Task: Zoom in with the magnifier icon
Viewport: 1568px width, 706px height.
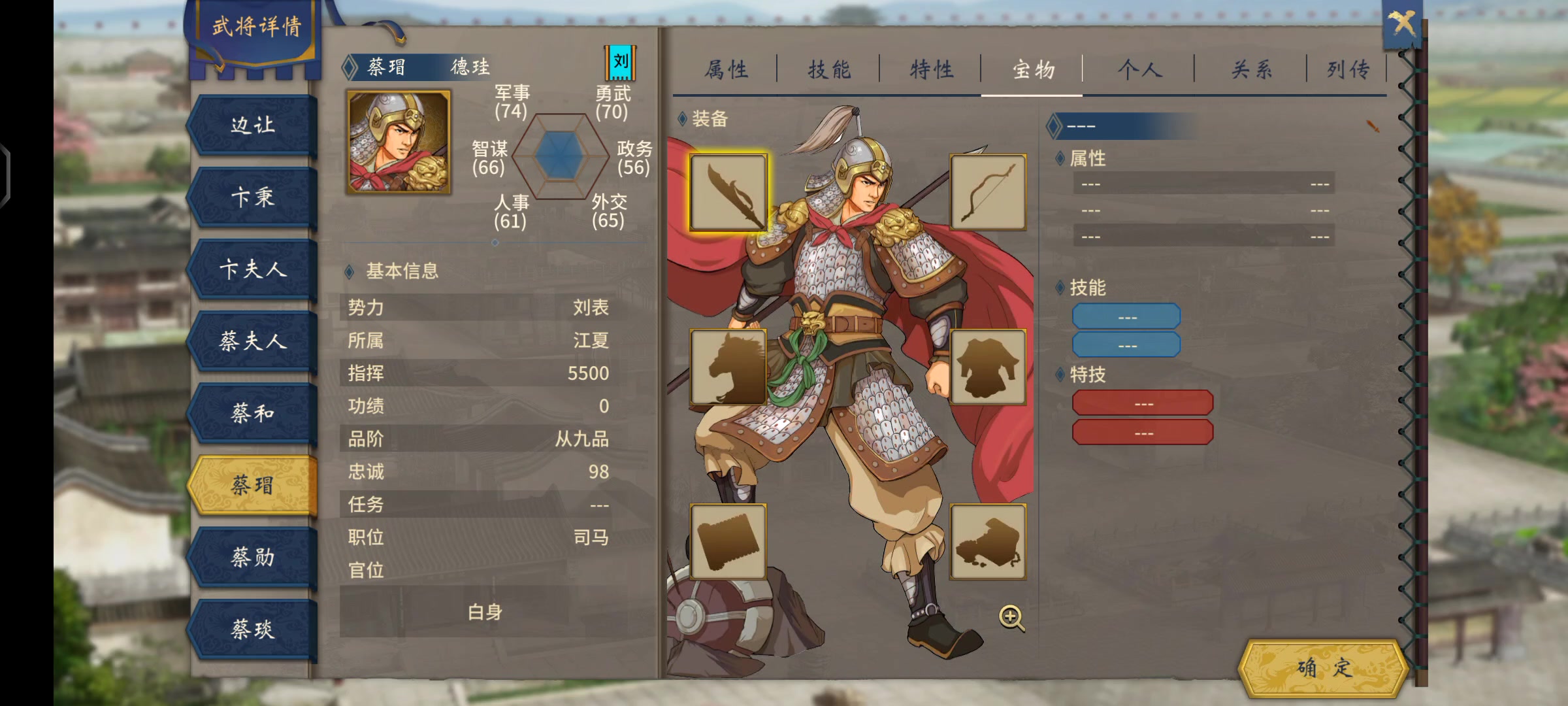Action: [x=1011, y=618]
